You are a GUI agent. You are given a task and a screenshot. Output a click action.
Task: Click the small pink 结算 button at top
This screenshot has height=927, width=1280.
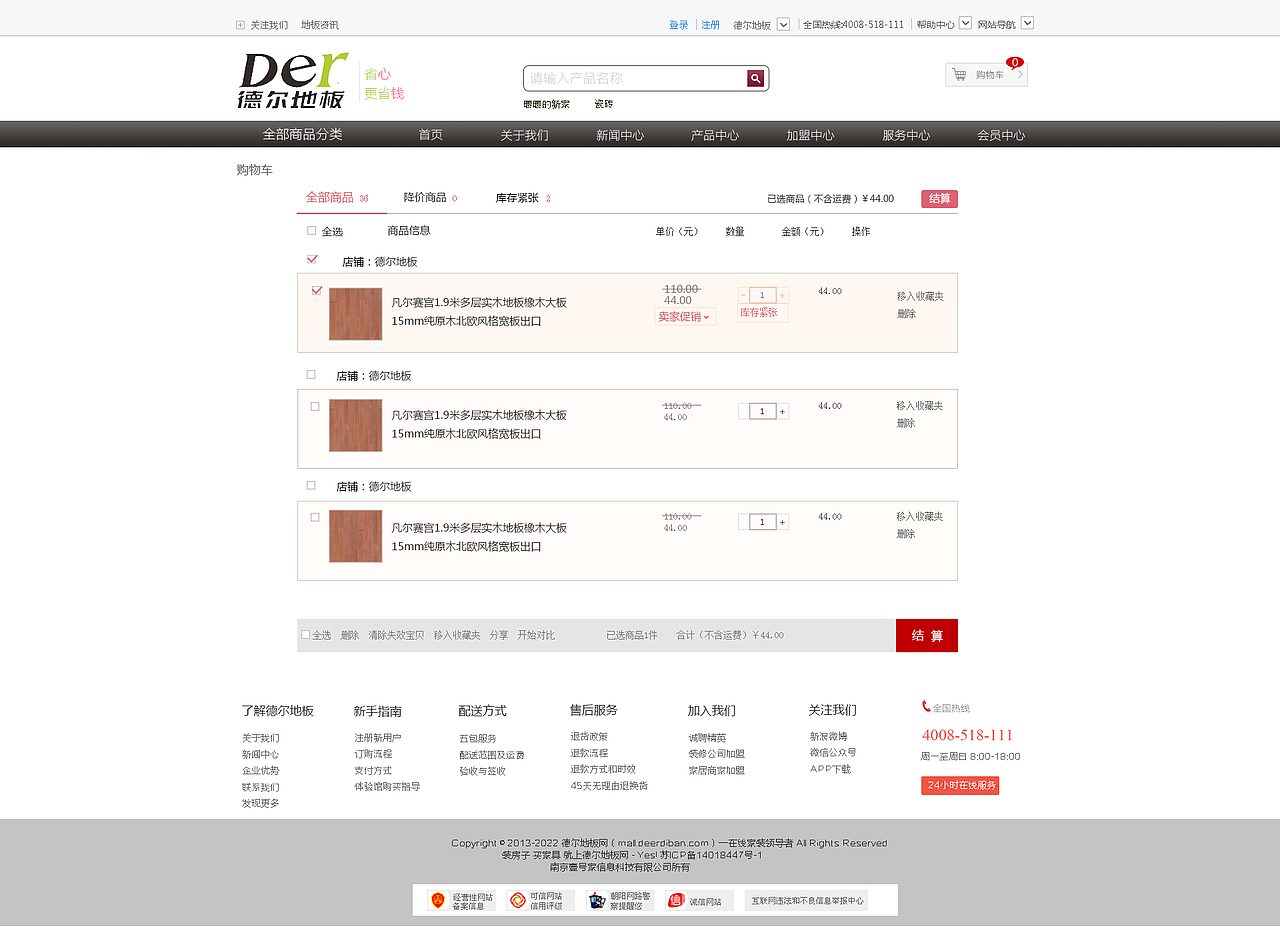pyautogui.click(x=940, y=199)
